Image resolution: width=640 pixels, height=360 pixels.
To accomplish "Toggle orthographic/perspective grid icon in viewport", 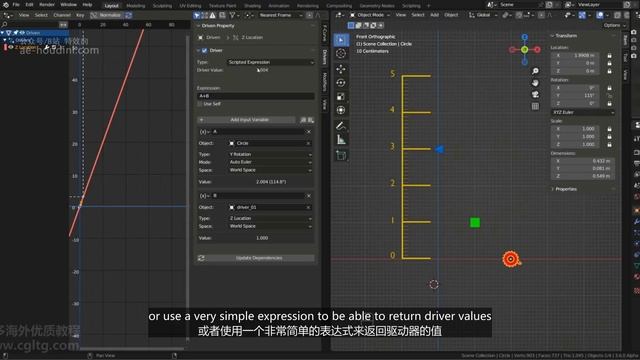I will 535,106.
